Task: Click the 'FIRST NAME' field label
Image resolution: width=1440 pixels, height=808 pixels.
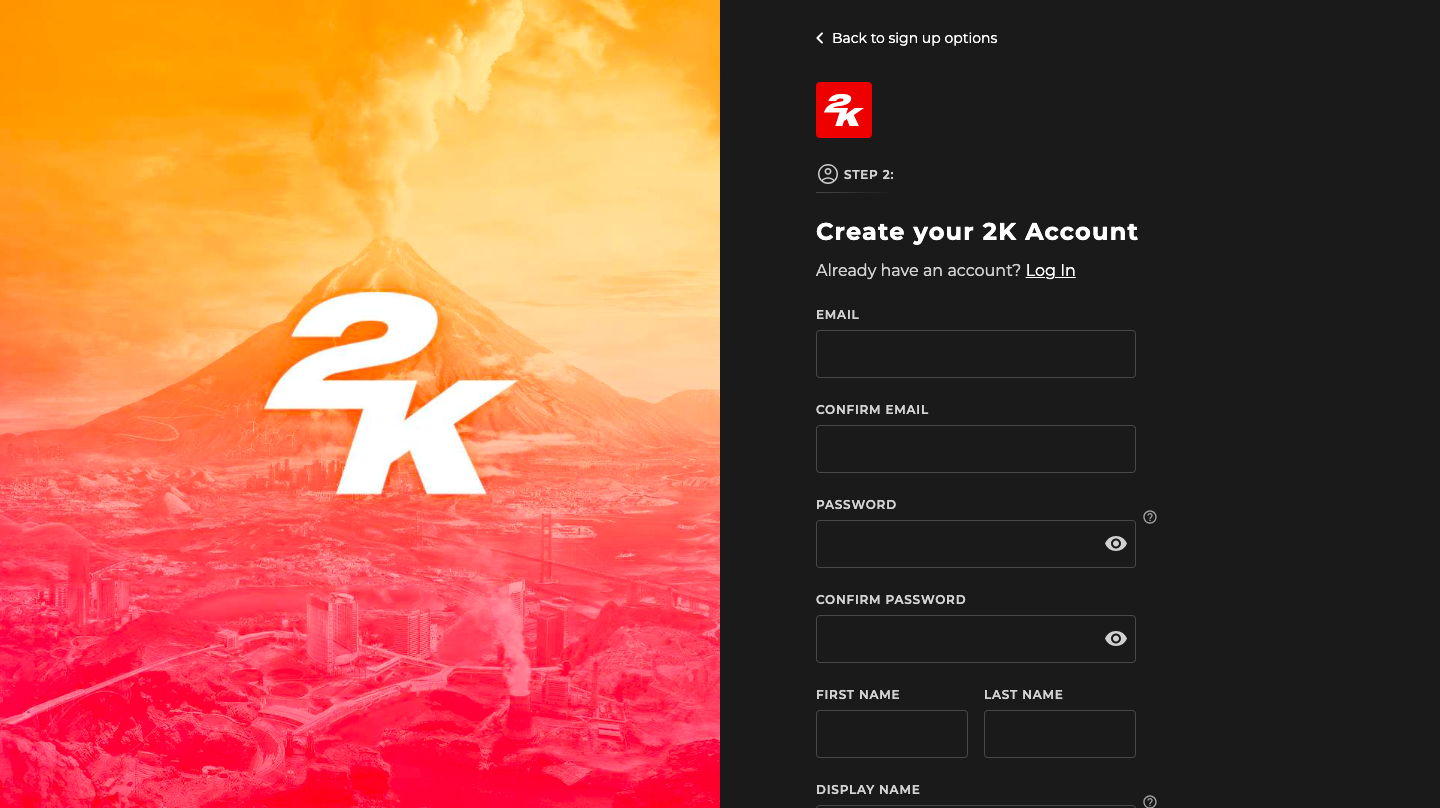Action: point(858,695)
